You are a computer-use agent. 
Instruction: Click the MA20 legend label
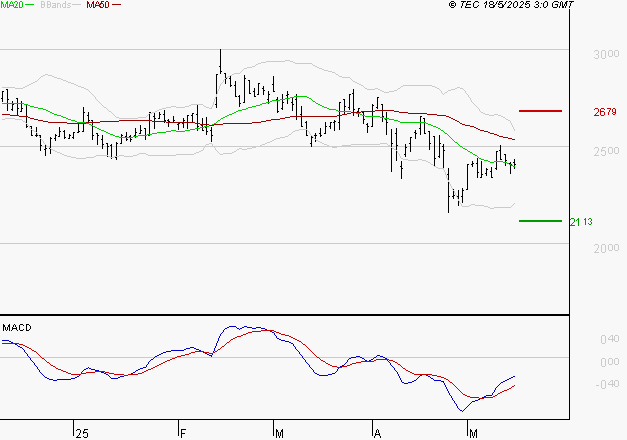(x=10, y=6)
